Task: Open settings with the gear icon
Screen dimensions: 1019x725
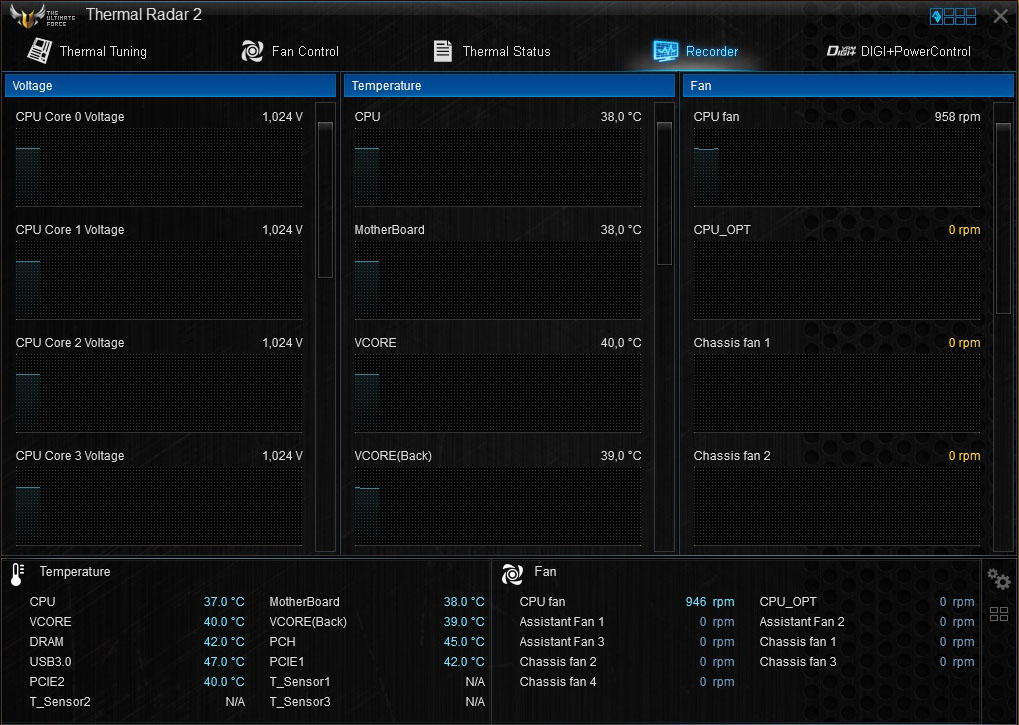Action: coord(998,578)
